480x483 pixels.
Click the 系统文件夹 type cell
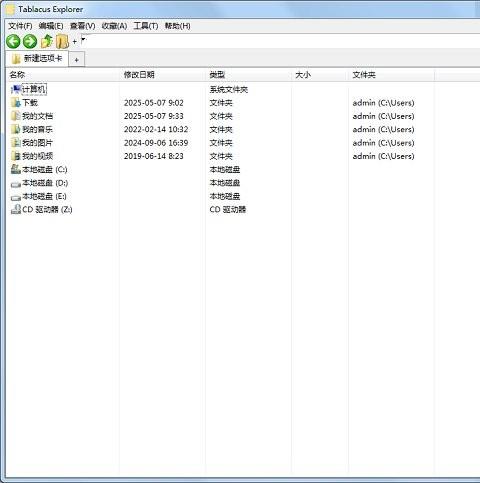coord(229,89)
